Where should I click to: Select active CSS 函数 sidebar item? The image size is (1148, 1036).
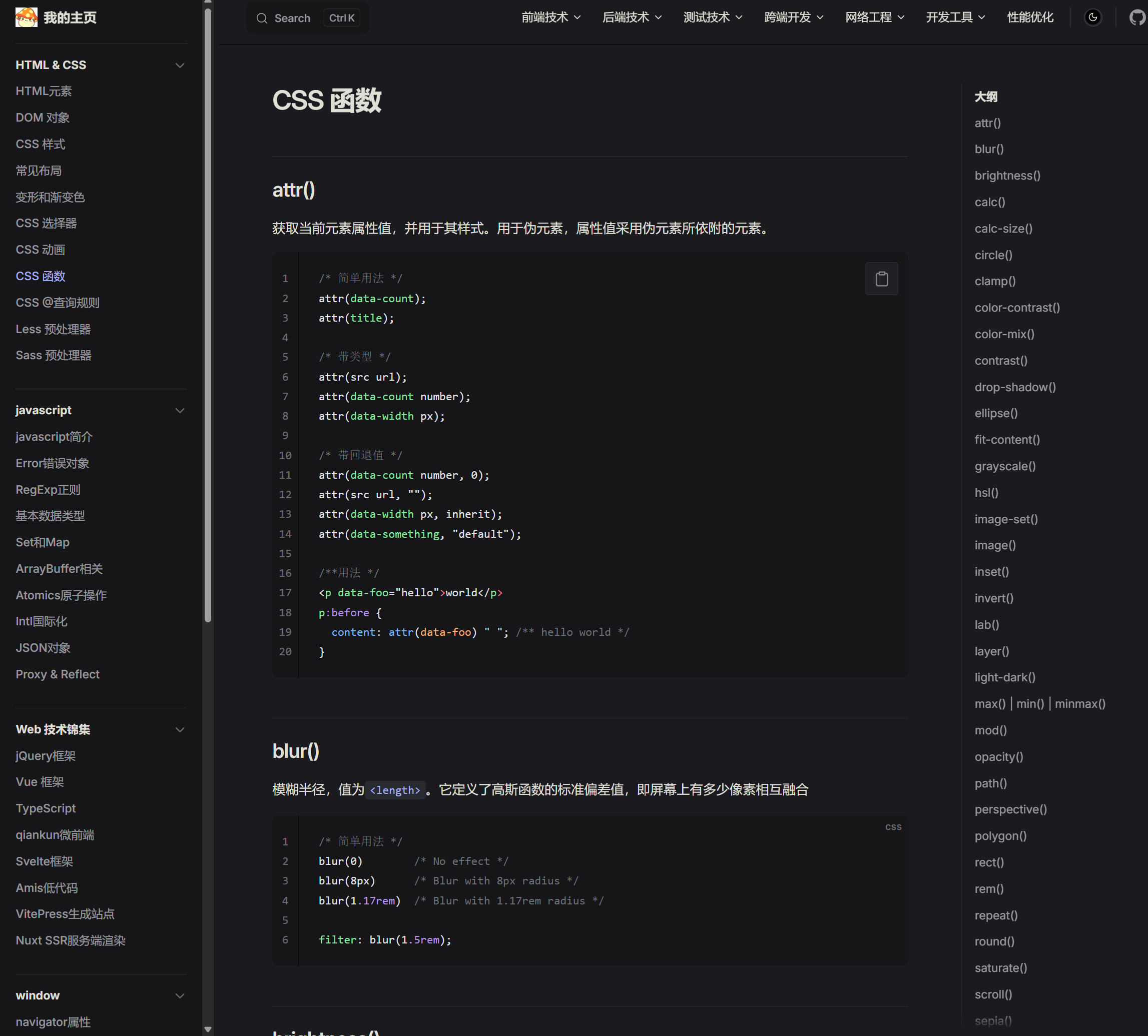[x=41, y=277]
